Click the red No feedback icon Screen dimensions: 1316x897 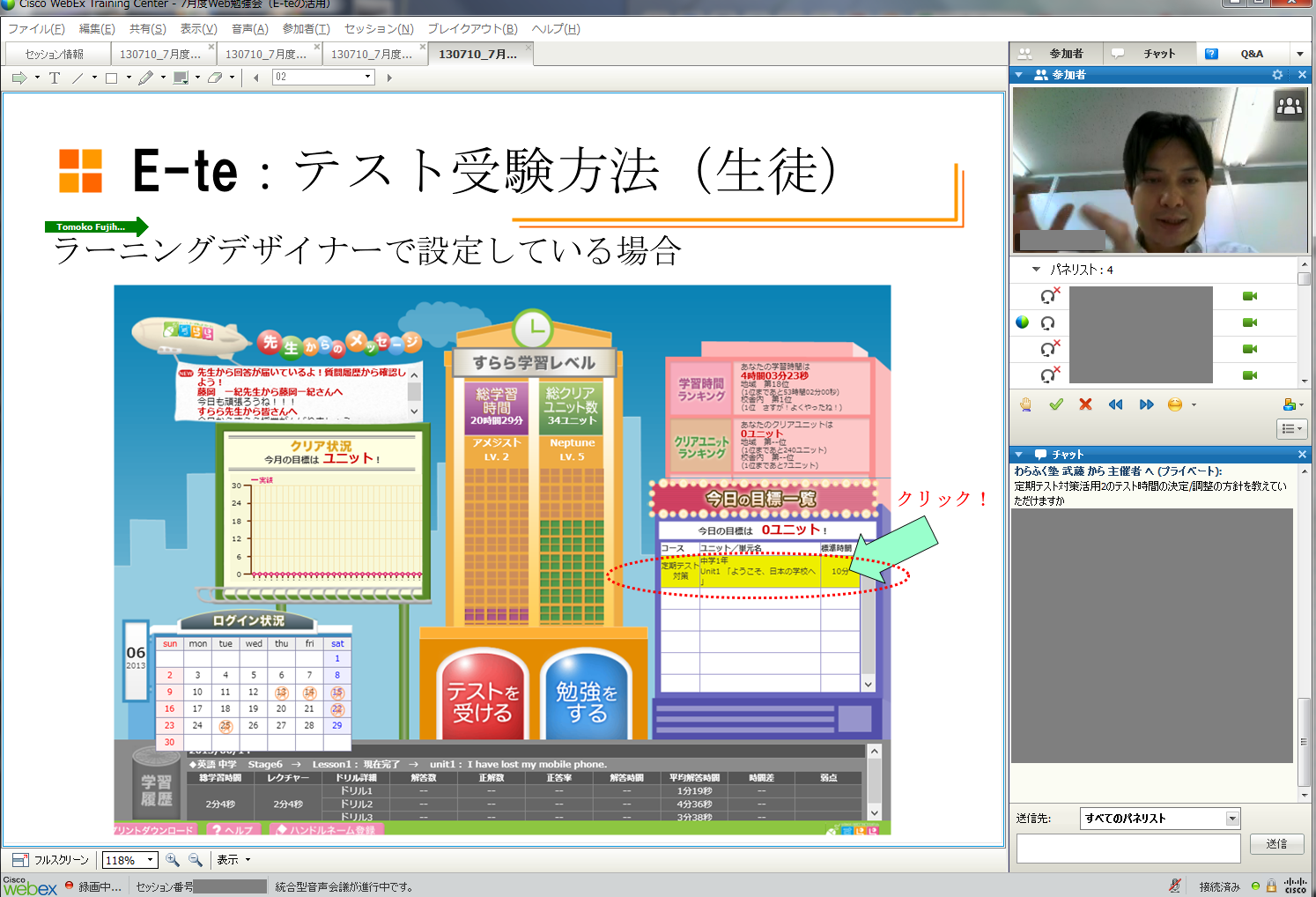coord(1085,404)
